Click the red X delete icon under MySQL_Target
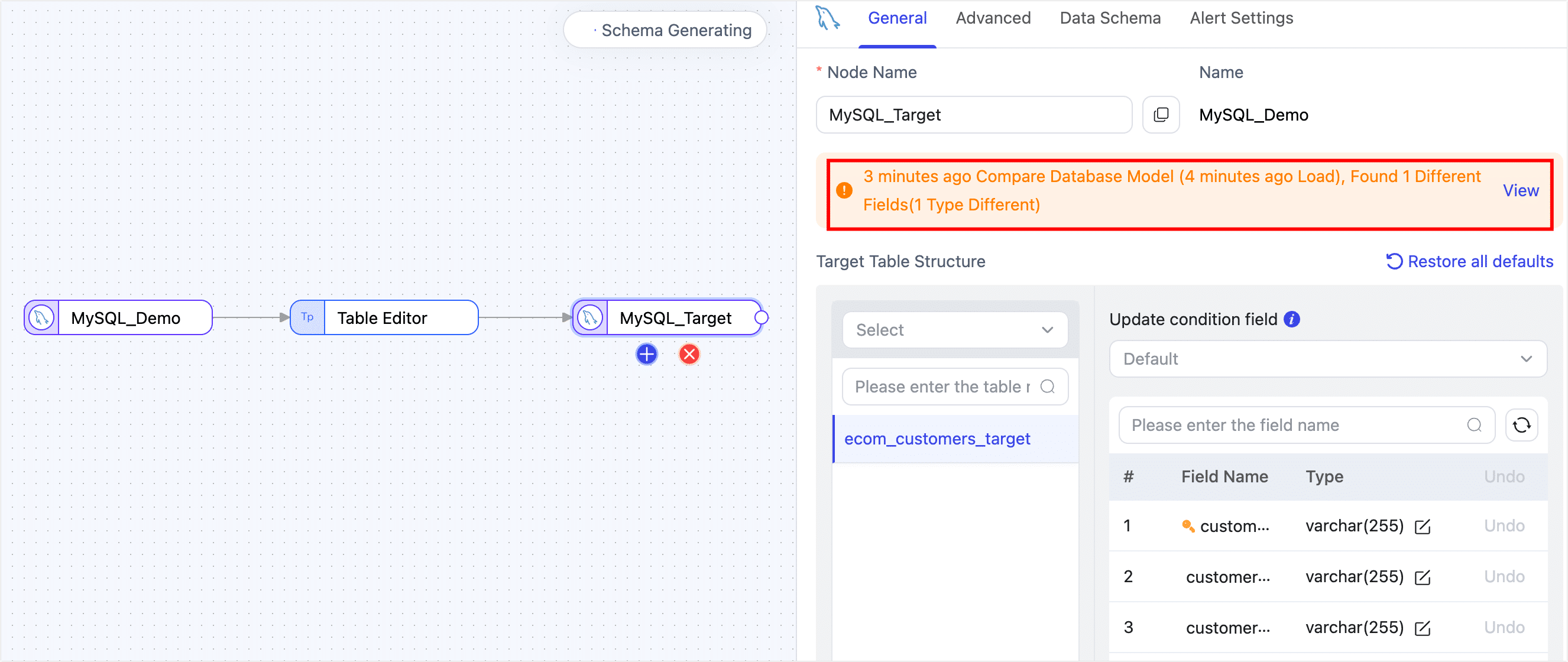Image resolution: width=1568 pixels, height=662 pixels. coord(688,353)
